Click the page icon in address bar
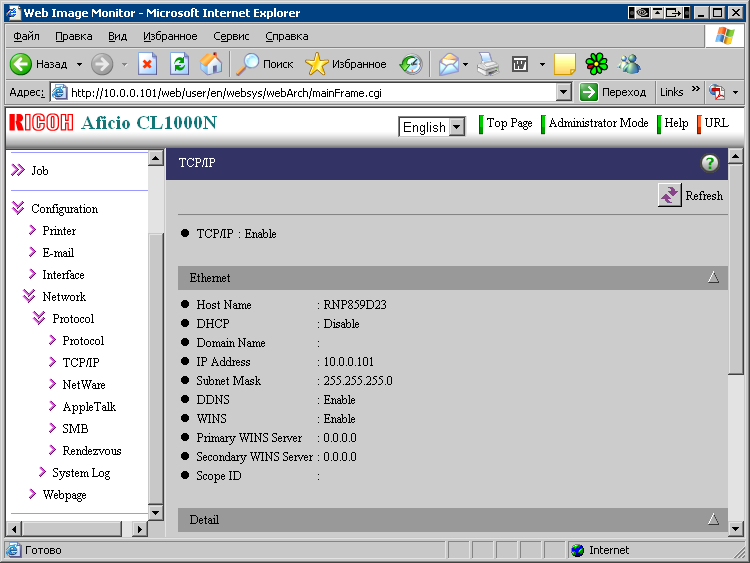750x563 pixels. pyautogui.click(x=59, y=92)
